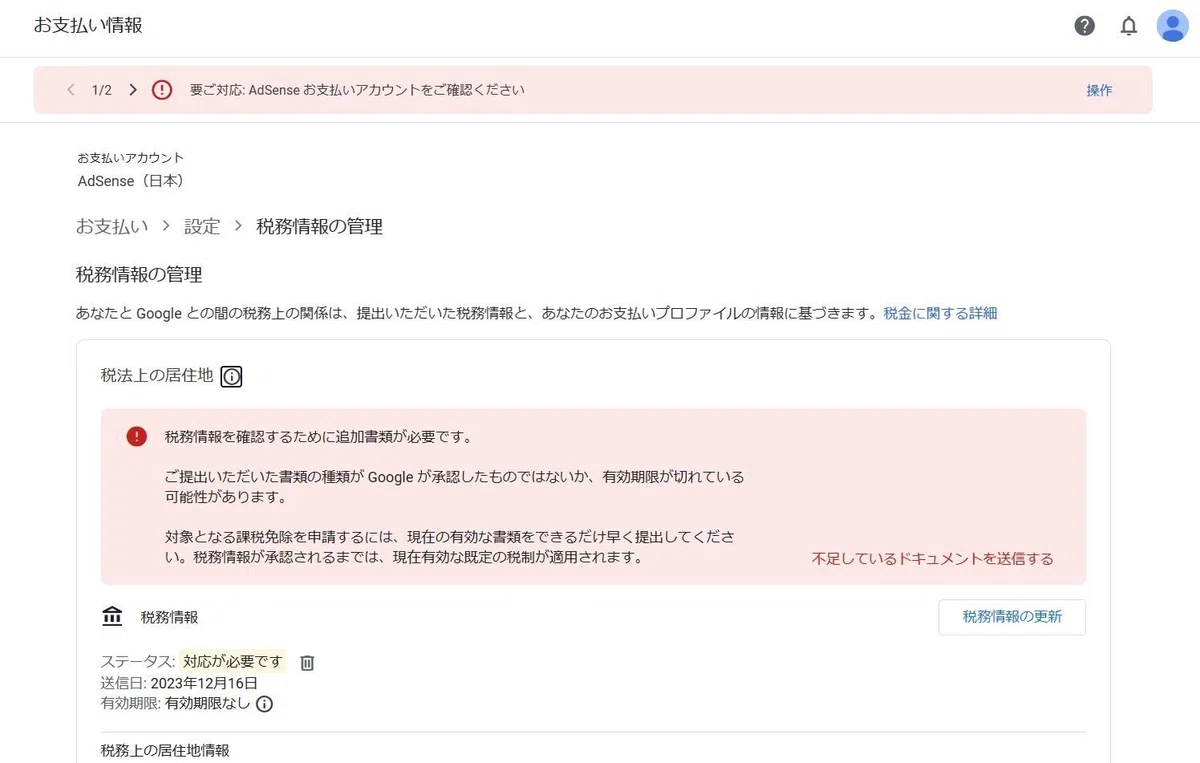The width and height of the screenshot is (1200, 763).
Task: Click the 有効期限なし value
Action: (207, 704)
